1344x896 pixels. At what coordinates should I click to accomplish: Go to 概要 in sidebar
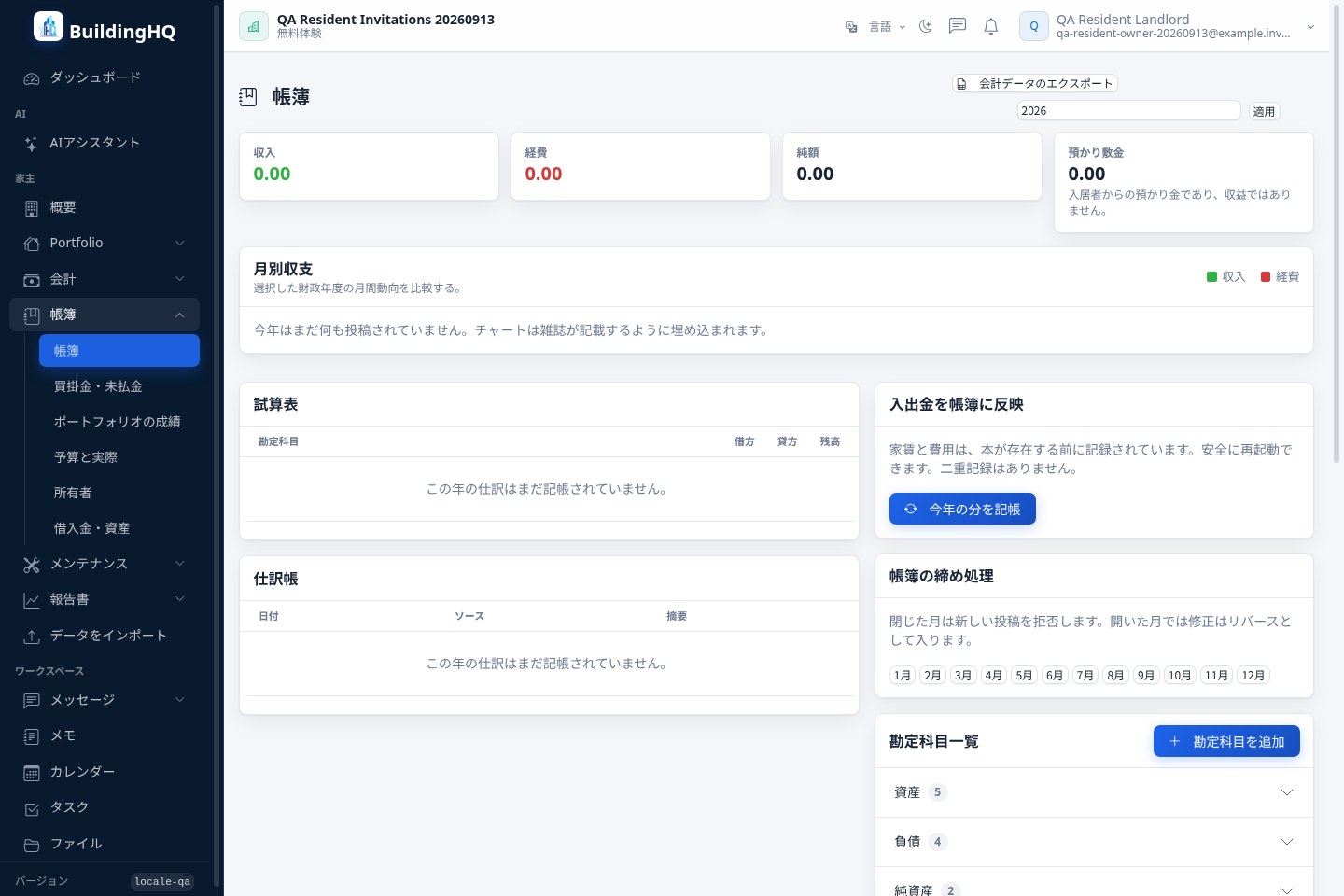105,207
